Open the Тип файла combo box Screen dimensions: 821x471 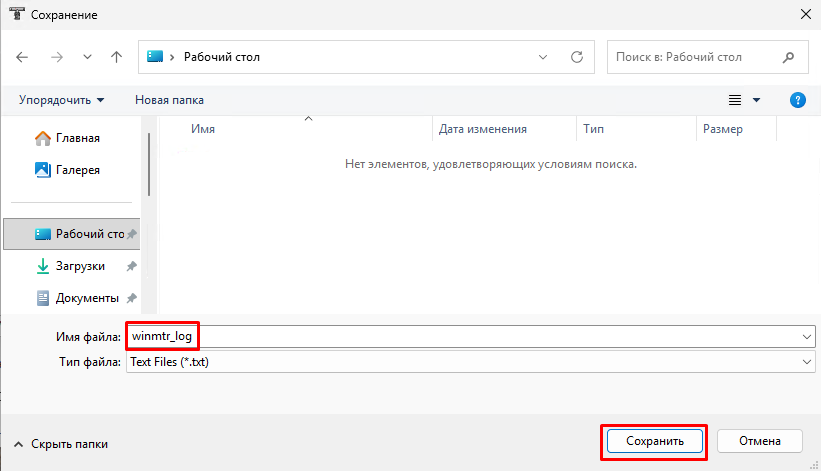471,362
